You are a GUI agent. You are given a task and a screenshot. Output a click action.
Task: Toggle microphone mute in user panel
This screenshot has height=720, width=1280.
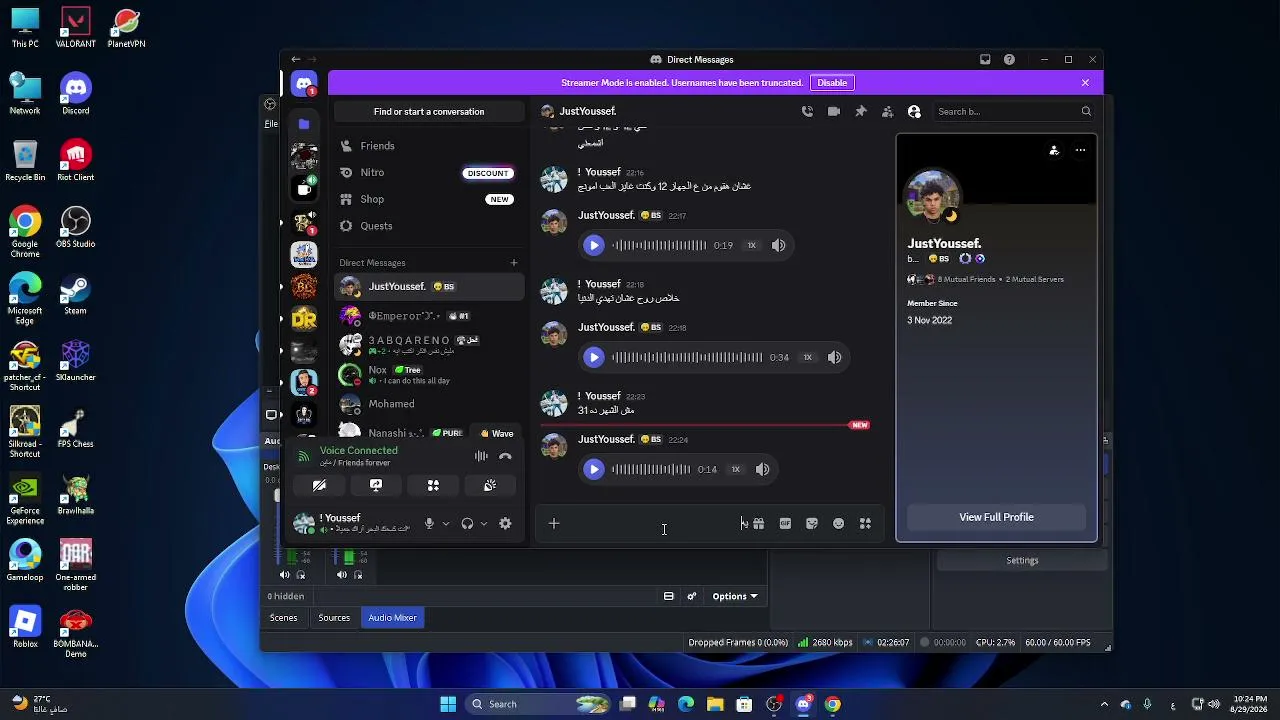coord(429,523)
